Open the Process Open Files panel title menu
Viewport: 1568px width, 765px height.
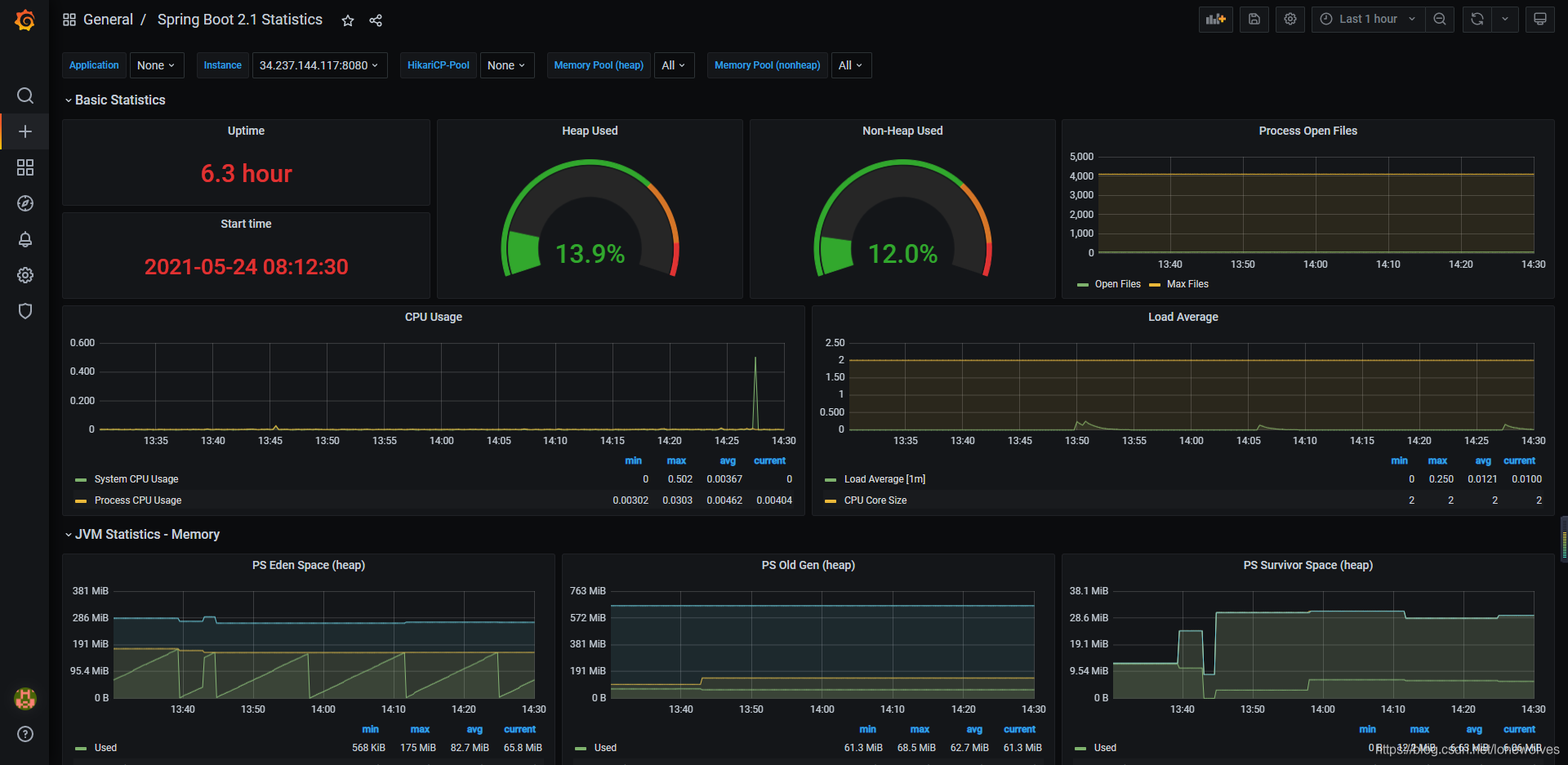[1308, 131]
